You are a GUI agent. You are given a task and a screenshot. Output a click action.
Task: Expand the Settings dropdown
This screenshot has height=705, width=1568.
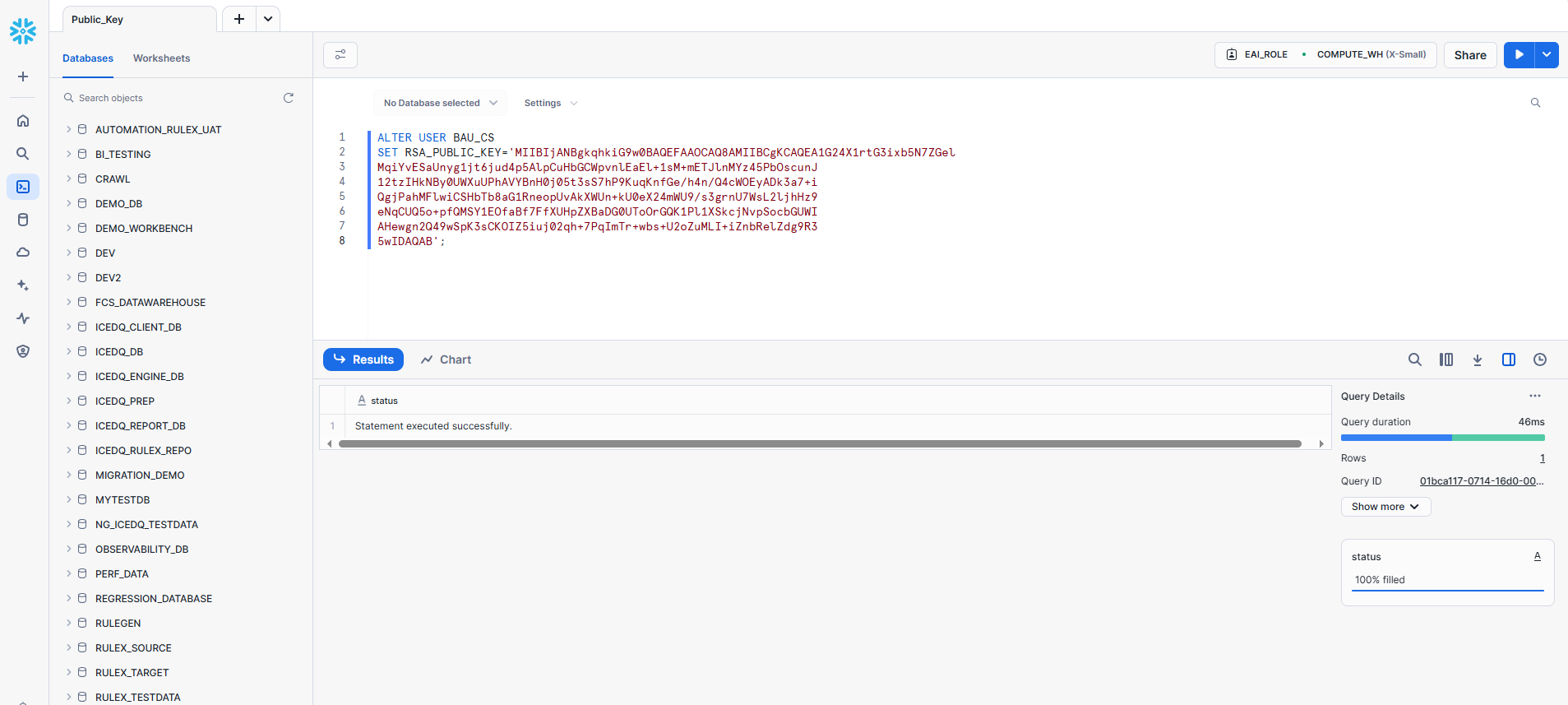click(550, 103)
